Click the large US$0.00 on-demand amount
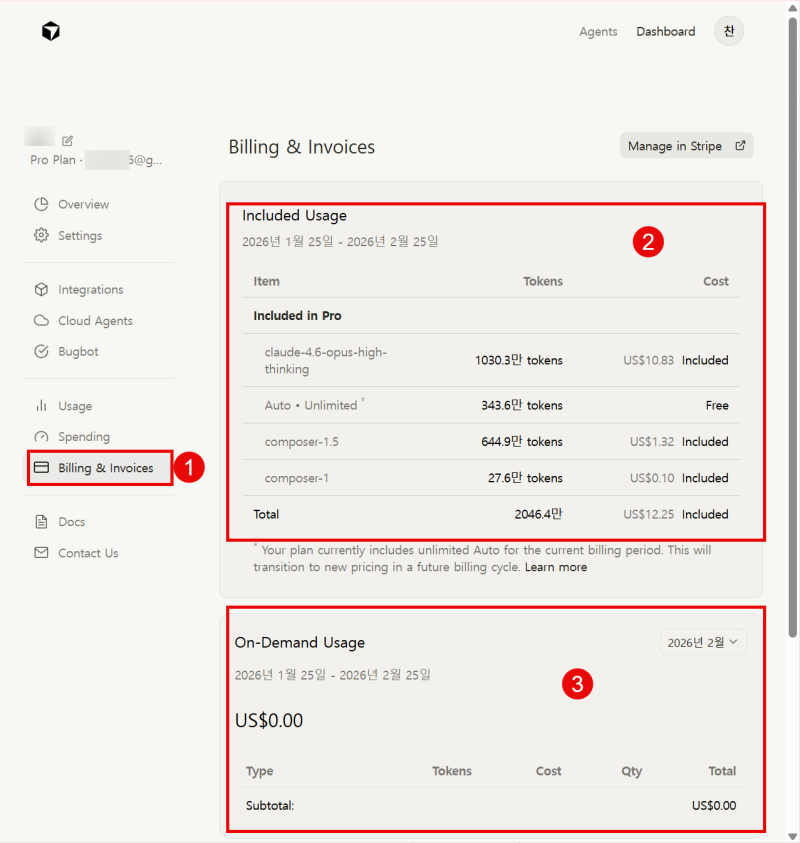This screenshot has height=843, width=800. 269,720
